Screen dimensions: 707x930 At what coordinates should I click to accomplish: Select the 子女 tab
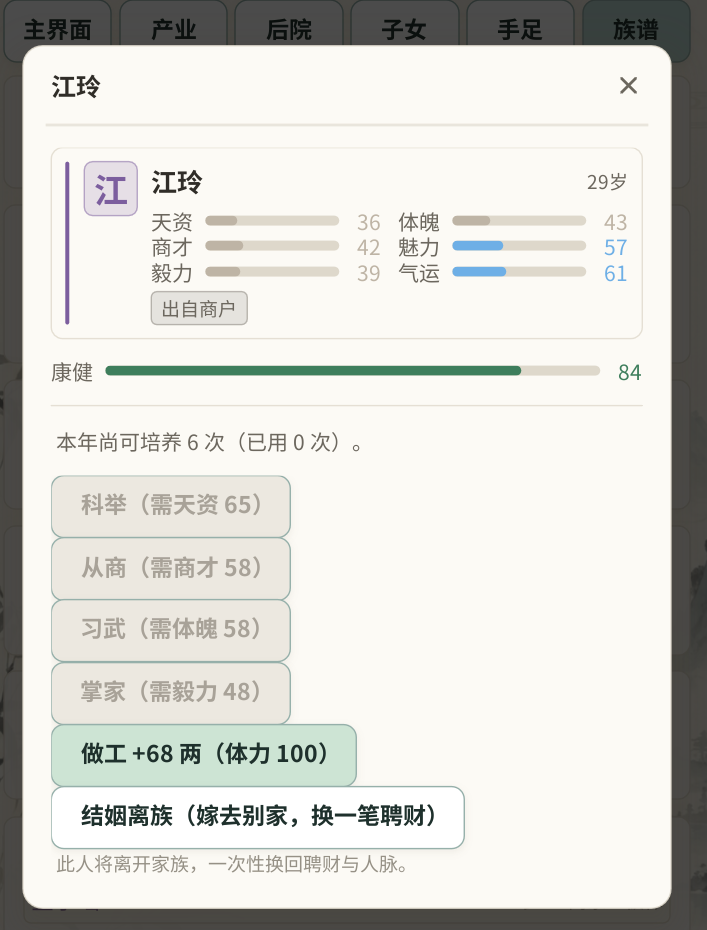(x=405, y=30)
